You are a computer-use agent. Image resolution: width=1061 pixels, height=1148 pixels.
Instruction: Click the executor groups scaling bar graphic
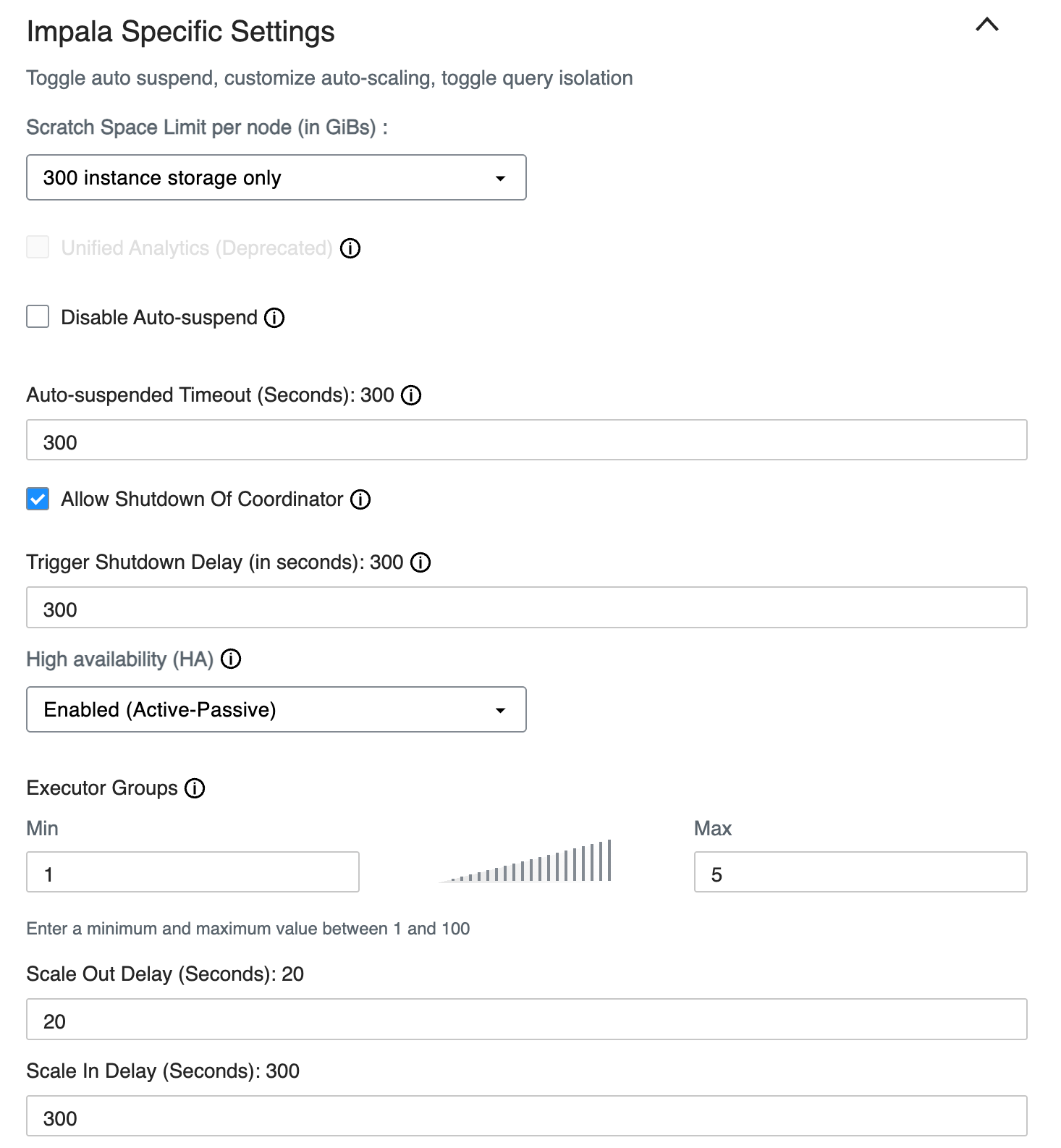(x=526, y=861)
